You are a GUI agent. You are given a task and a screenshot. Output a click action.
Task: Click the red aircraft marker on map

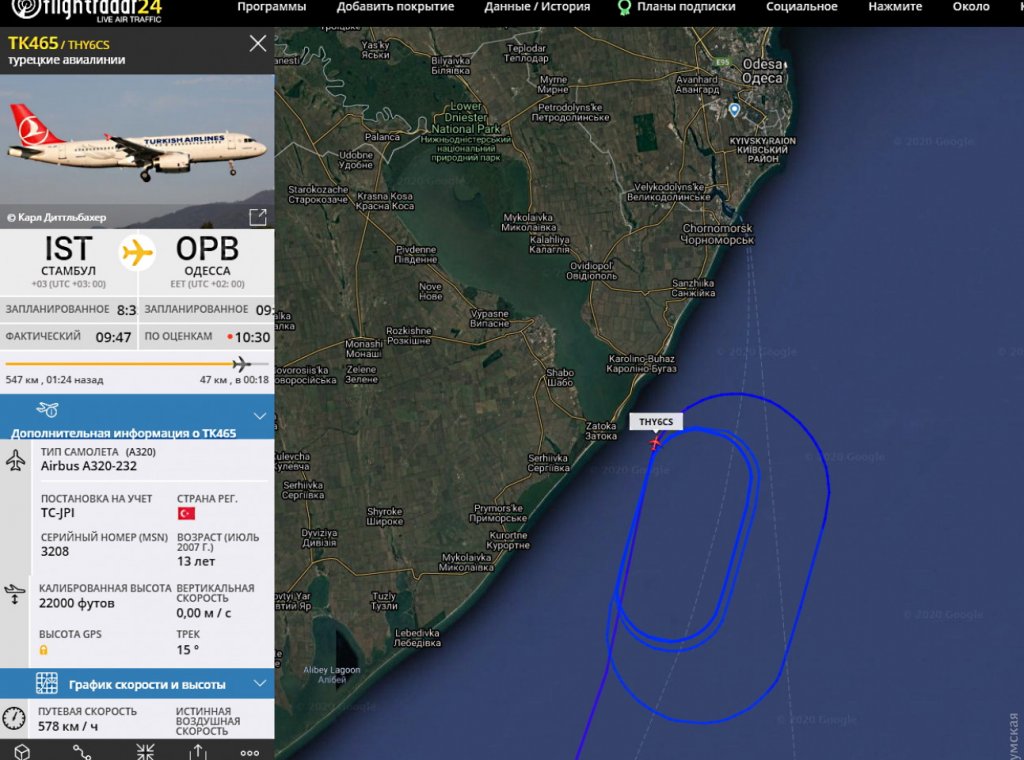tap(655, 443)
